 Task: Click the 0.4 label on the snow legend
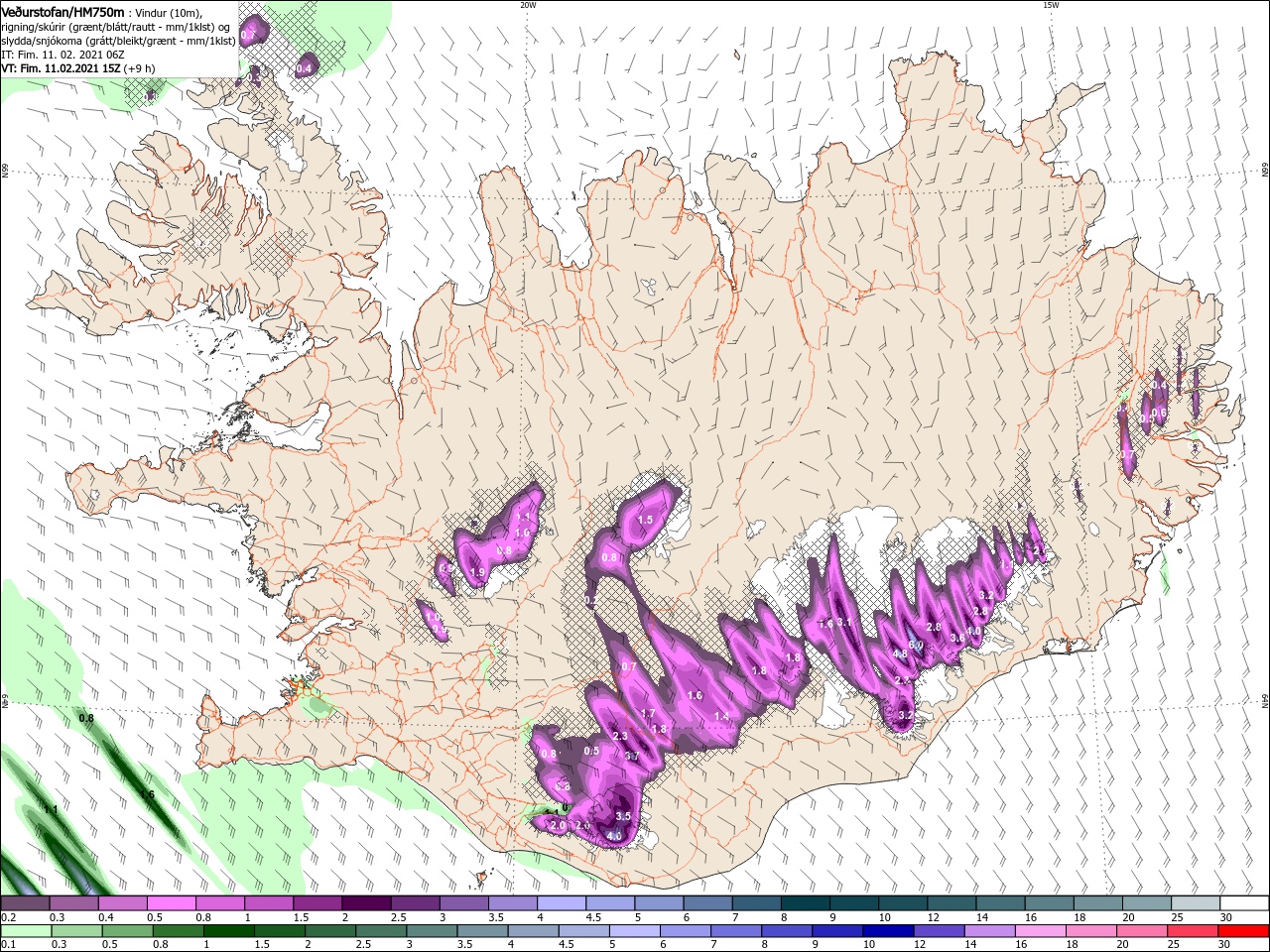(x=105, y=917)
